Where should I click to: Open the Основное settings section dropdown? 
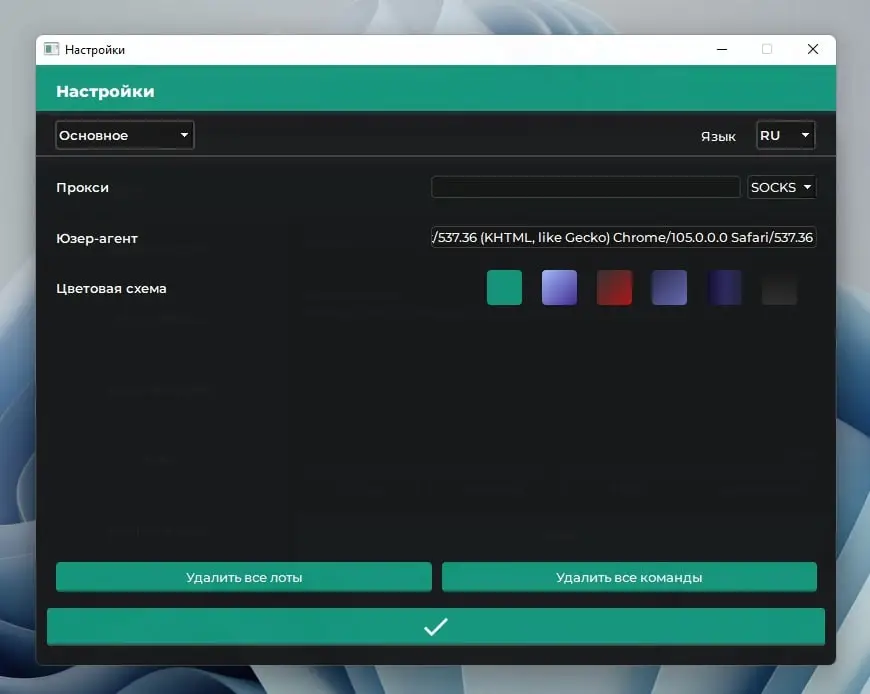[124, 135]
